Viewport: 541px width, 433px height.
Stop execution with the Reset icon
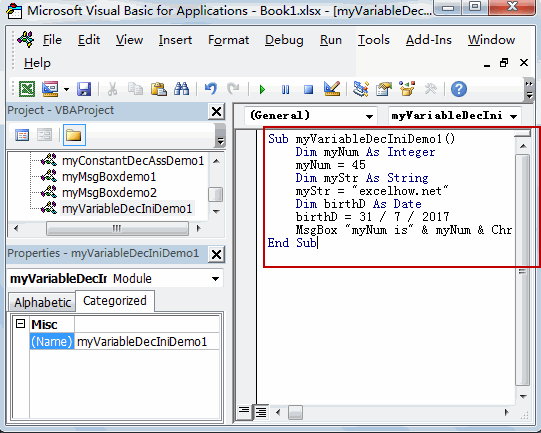click(x=308, y=90)
